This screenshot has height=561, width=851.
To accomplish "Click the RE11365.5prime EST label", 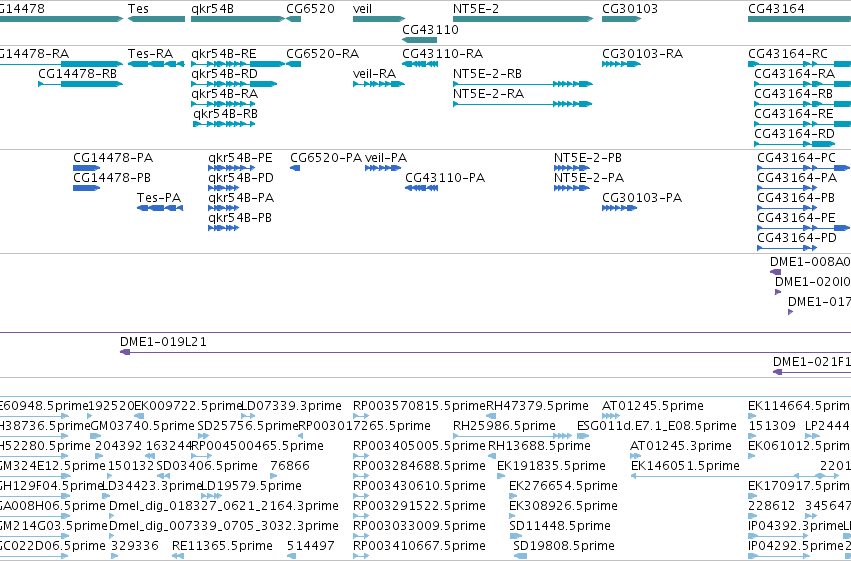I will pos(222,546).
